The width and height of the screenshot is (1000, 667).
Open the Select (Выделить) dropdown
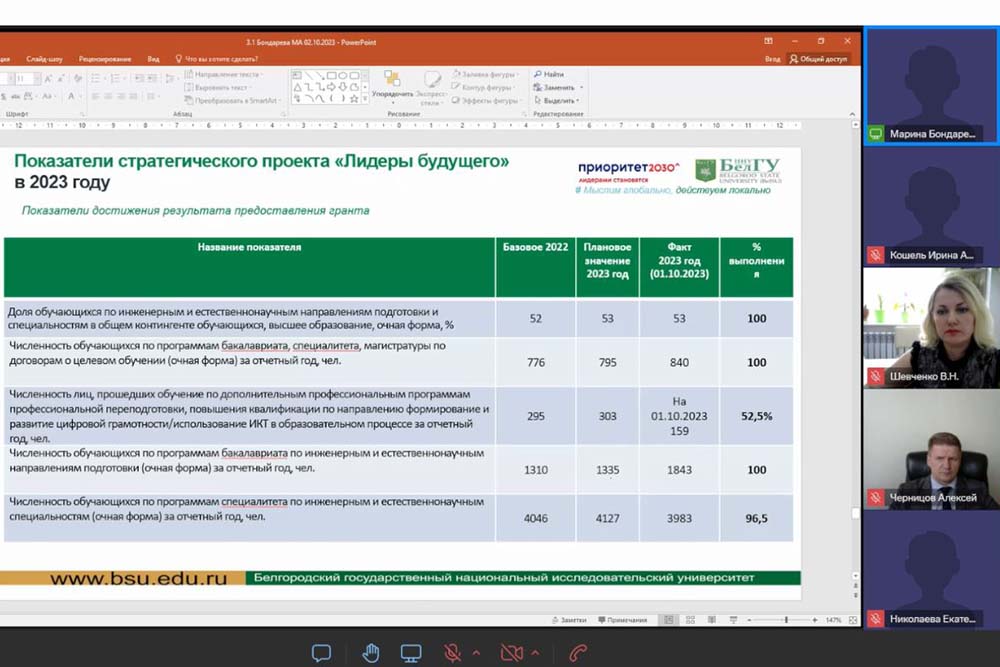(x=558, y=101)
